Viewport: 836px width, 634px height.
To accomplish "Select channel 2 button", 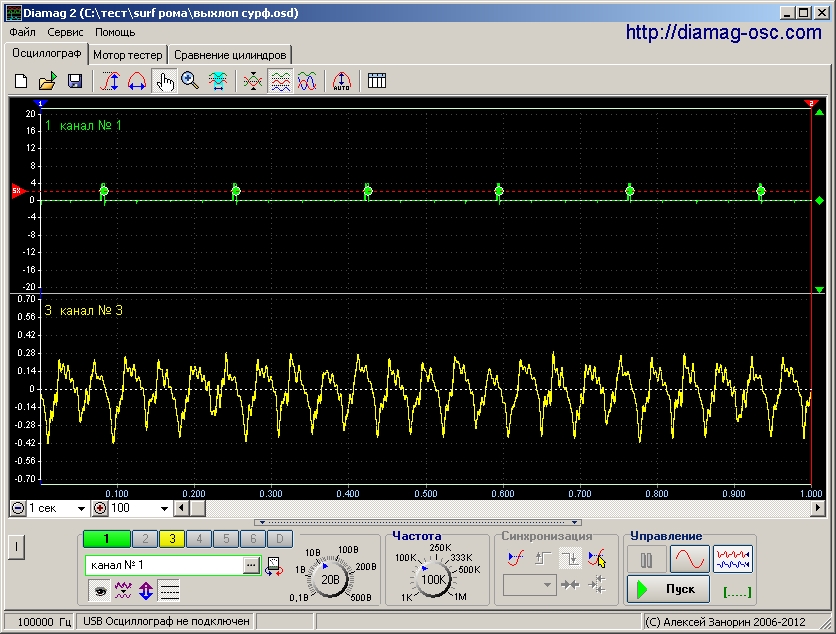I will coord(145,539).
